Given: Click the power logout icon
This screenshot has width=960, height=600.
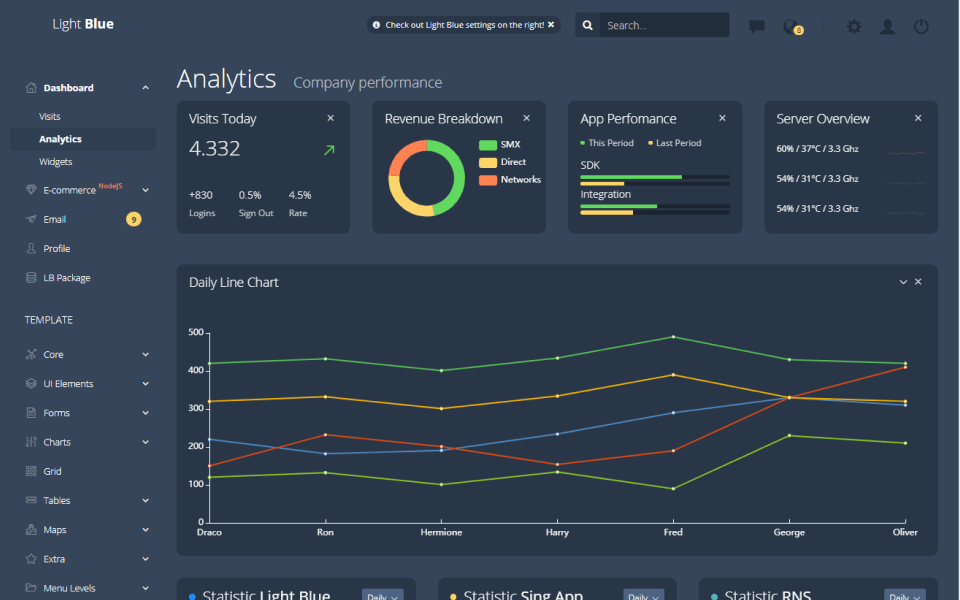Looking at the screenshot, I should [921, 27].
